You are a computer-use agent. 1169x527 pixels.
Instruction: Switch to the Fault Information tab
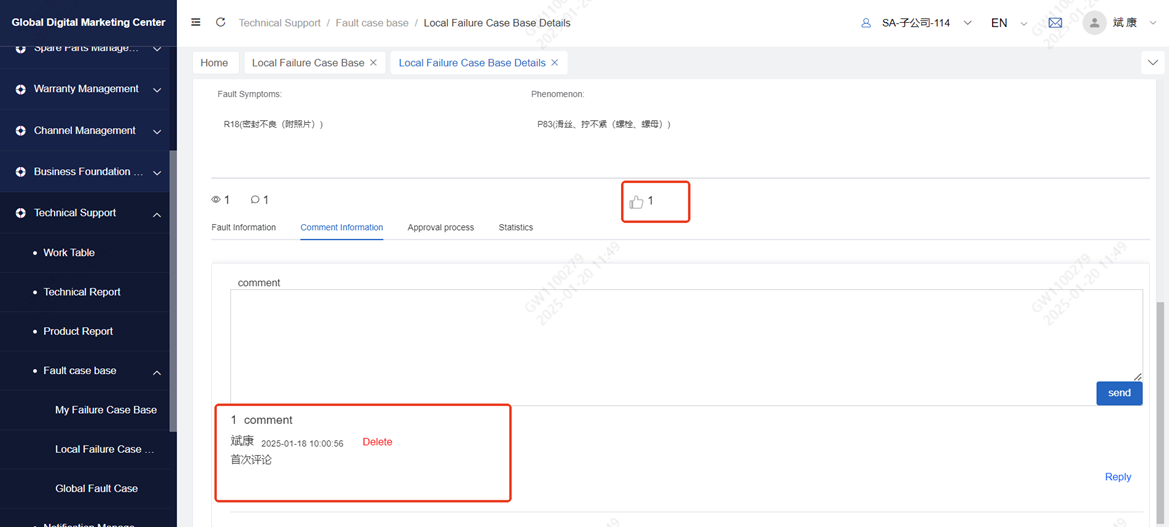[243, 228]
